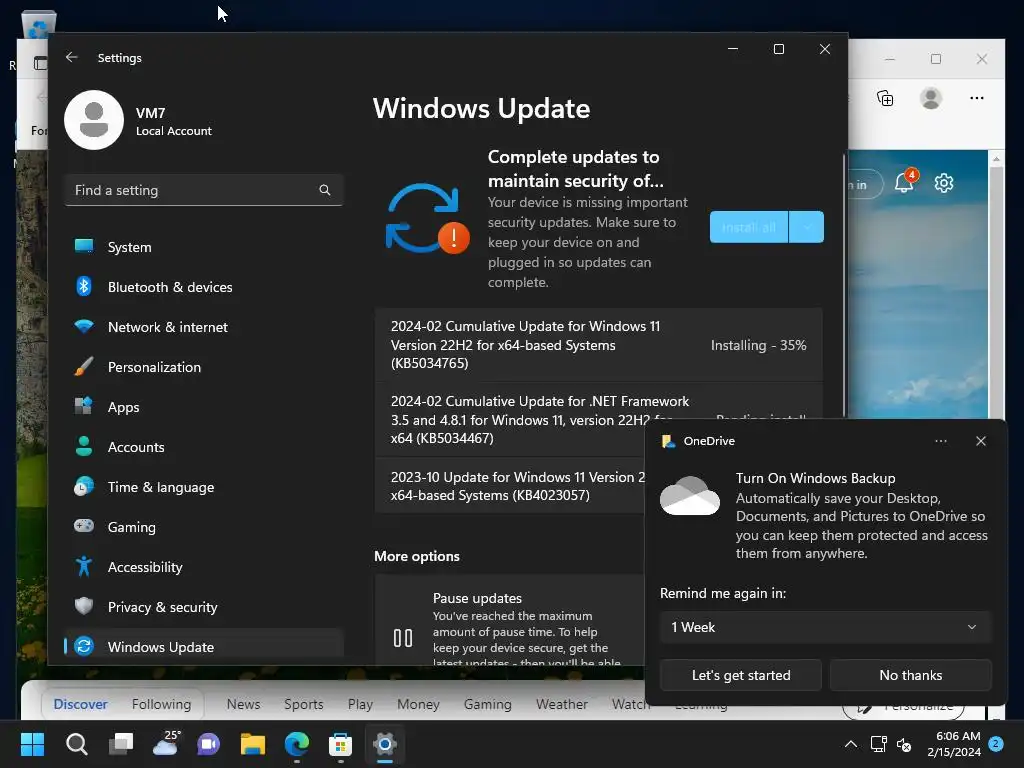
Task: Open Bluetooth & devices settings
Action: coord(203,287)
